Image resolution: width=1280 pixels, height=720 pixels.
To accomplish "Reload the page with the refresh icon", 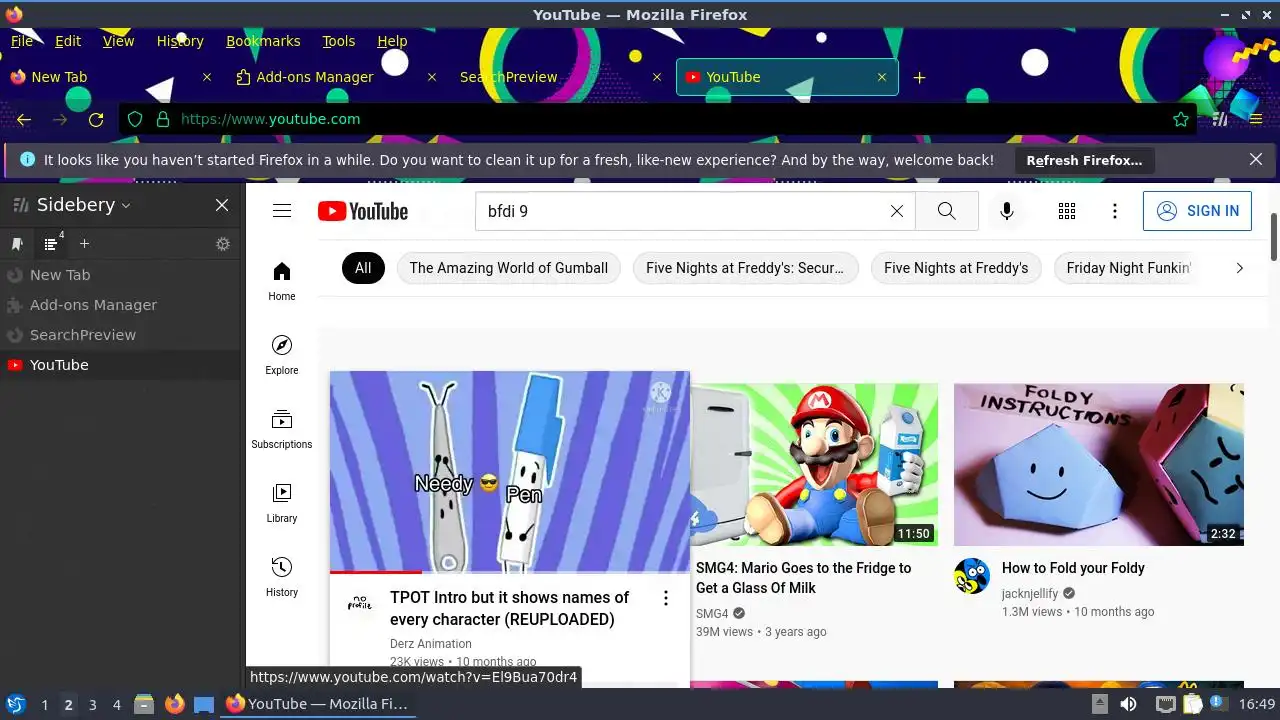I will coord(96,119).
